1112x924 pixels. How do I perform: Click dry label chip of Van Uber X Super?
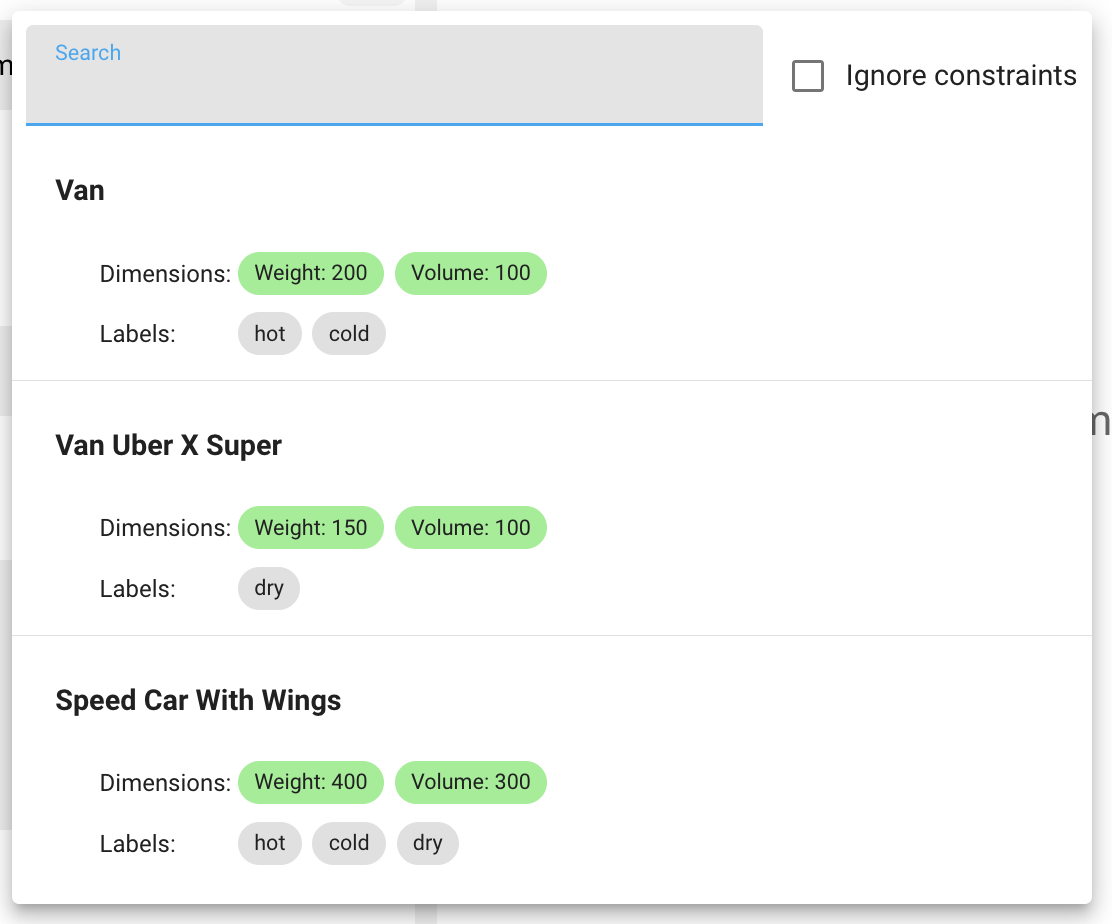pyautogui.click(x=269, y=588)
